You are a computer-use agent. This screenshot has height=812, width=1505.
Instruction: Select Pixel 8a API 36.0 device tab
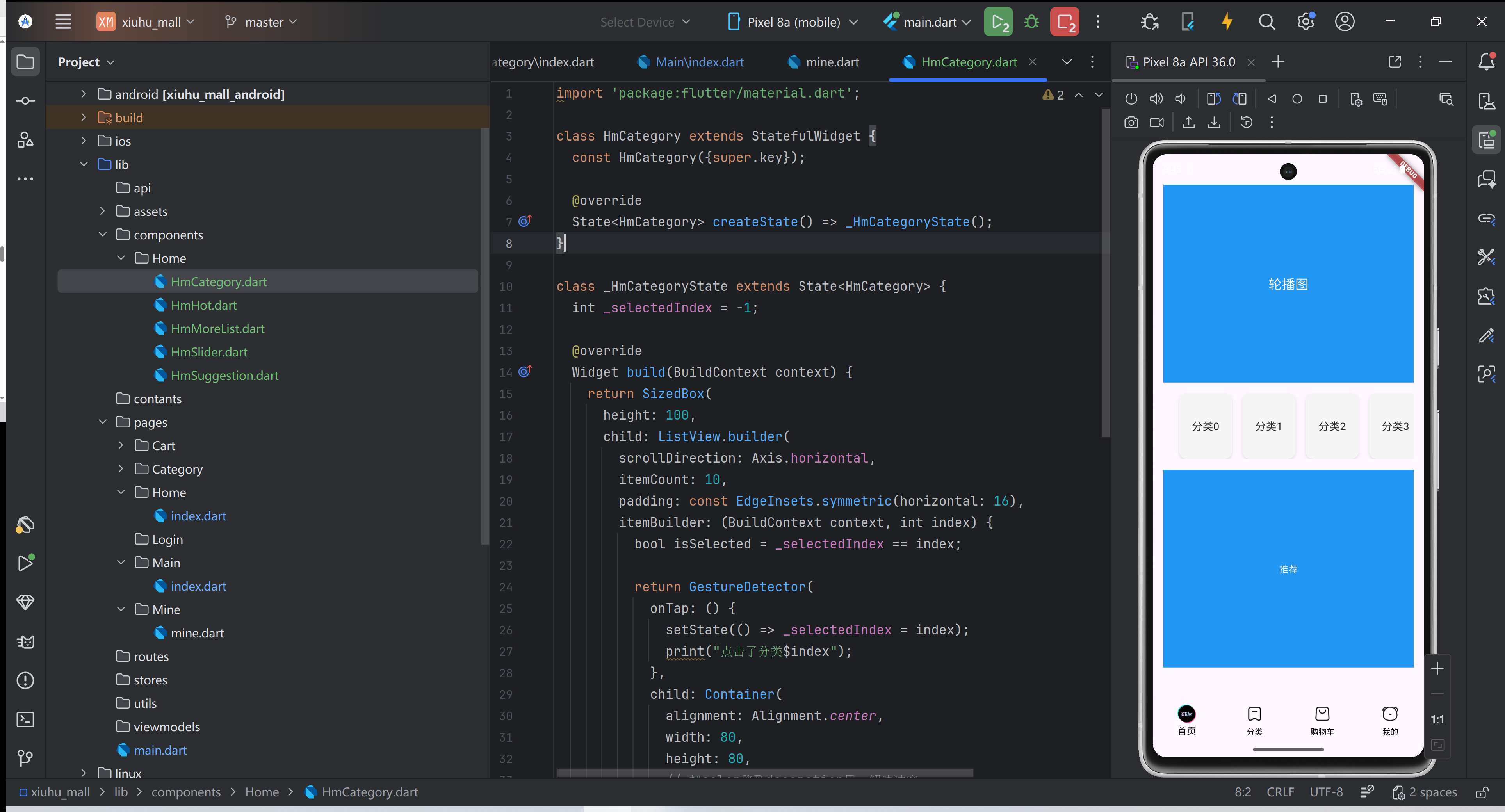(x=1180, y=62)
